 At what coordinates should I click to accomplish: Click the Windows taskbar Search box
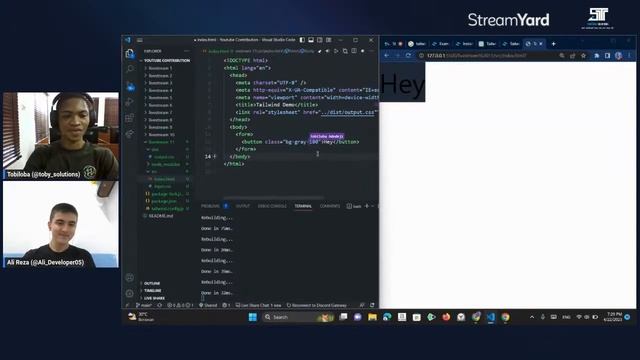point(298,317)
